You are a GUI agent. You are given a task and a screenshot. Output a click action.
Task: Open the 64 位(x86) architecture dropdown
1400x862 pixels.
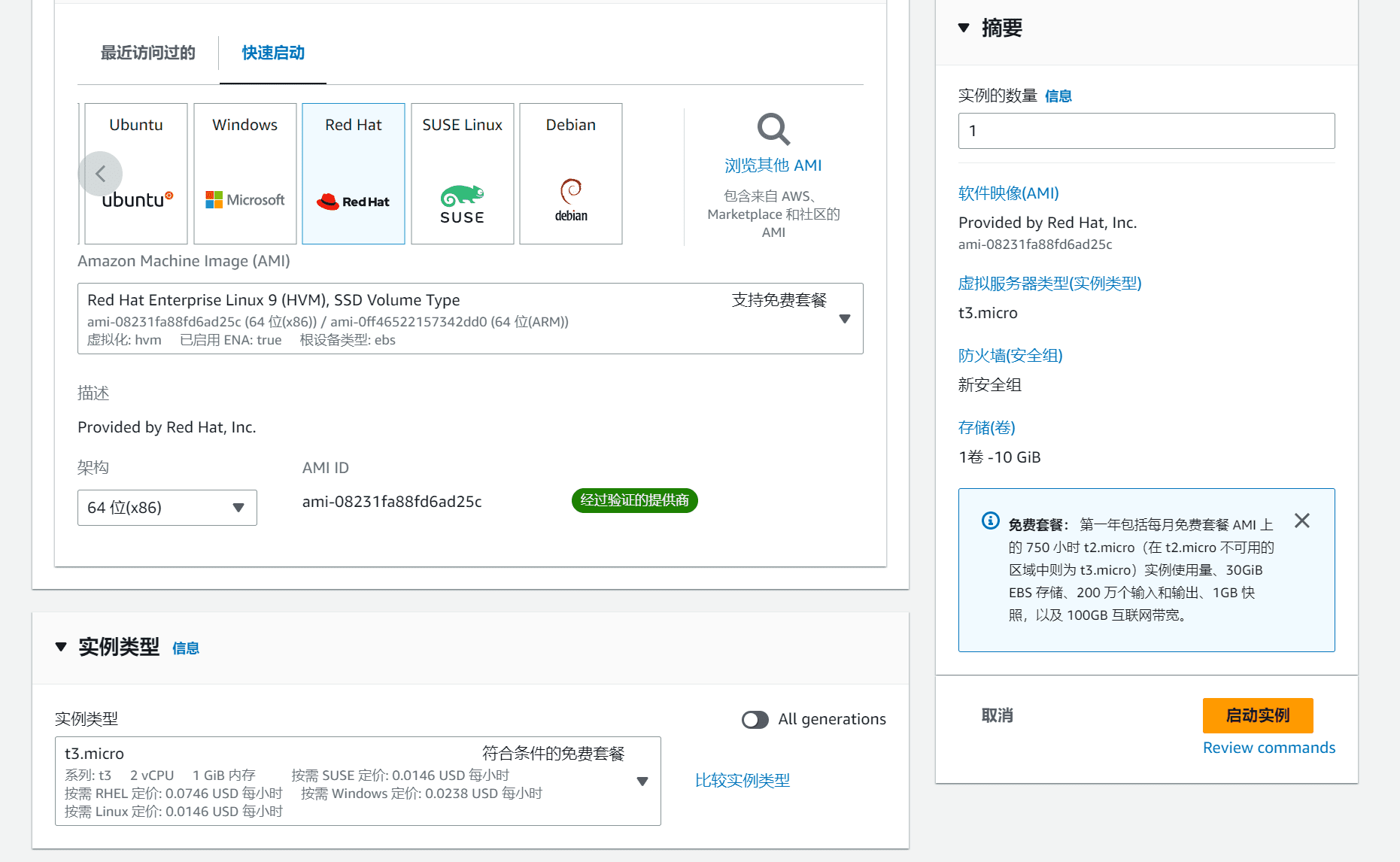(239, 508)
